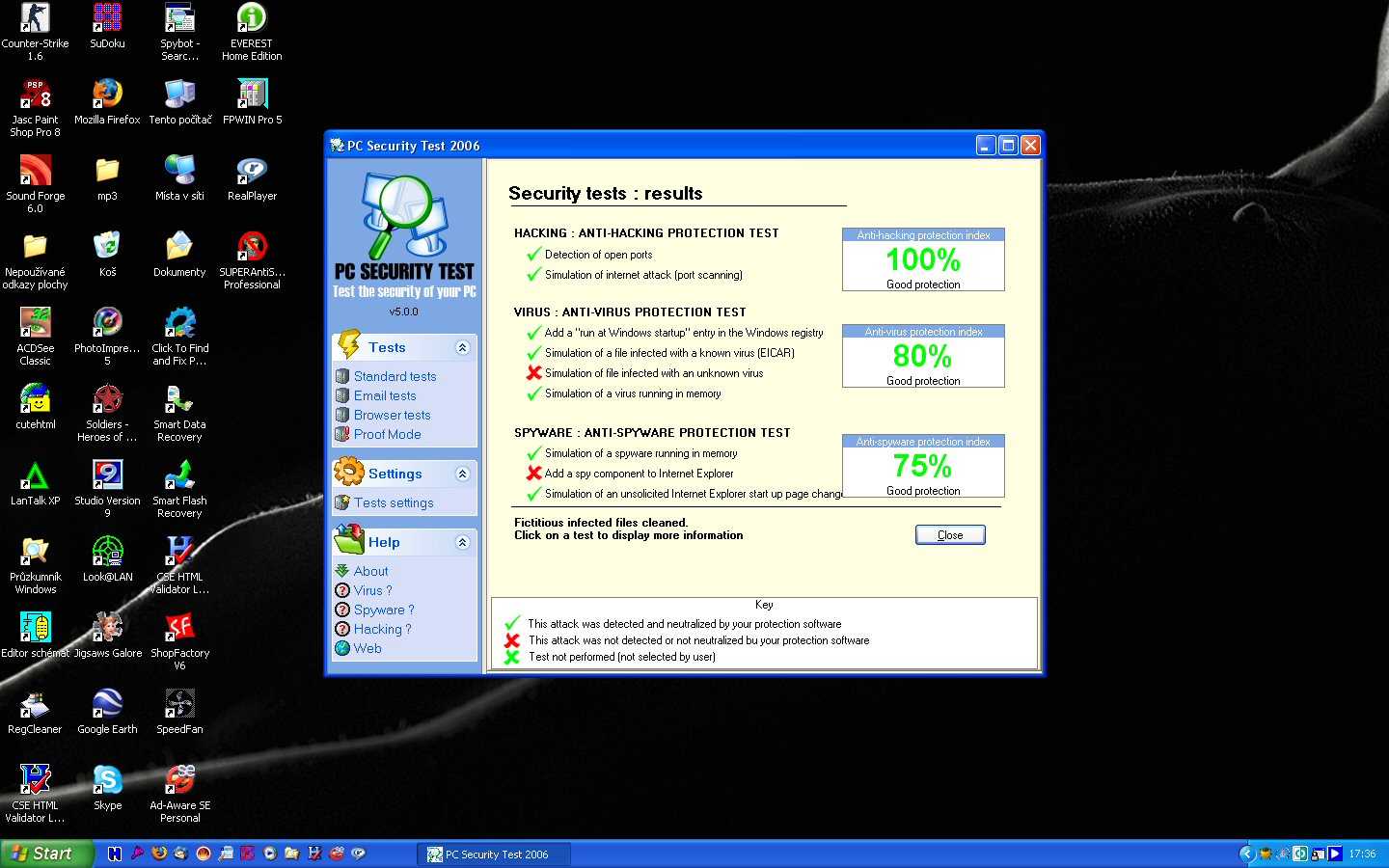Image resolution: width=1389 pixels, height=868 pixels.
Task: Select the Look@LAN desktop icon
Action: [x=107, y=558]
